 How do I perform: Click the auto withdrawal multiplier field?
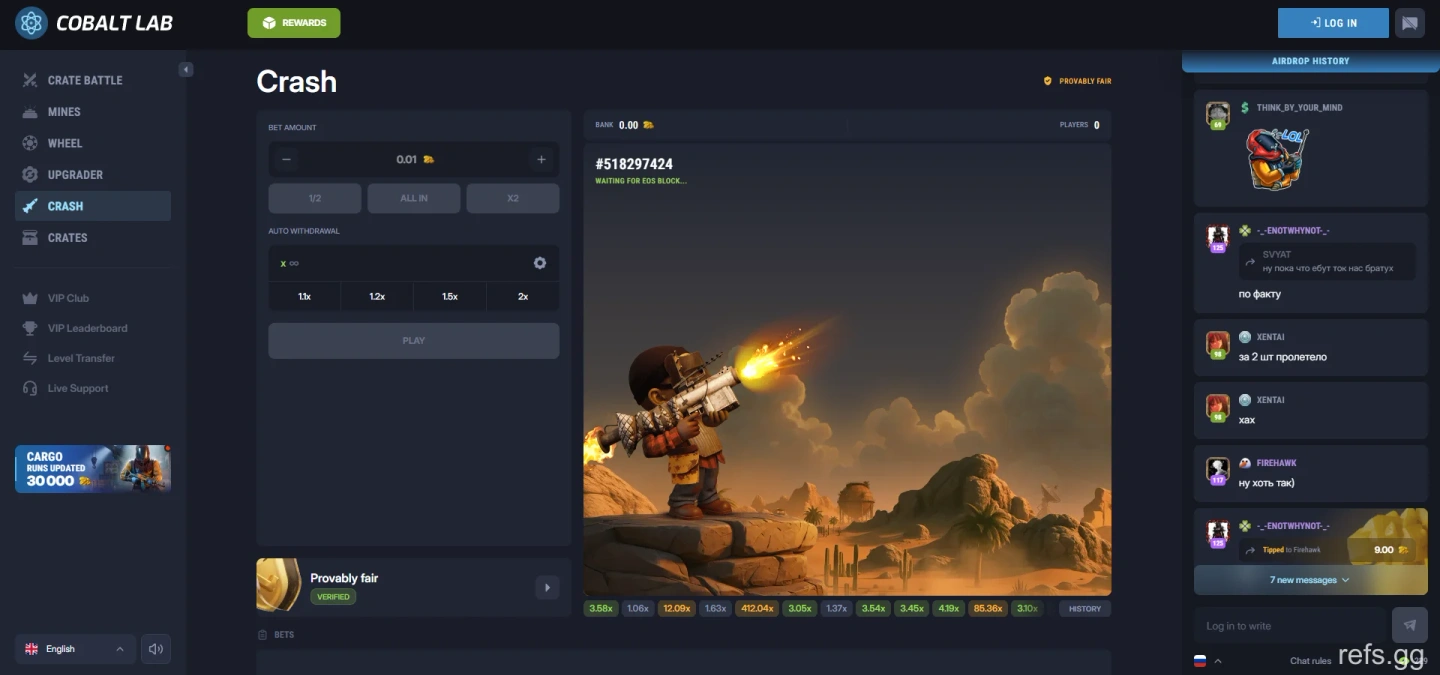point(400,263)
